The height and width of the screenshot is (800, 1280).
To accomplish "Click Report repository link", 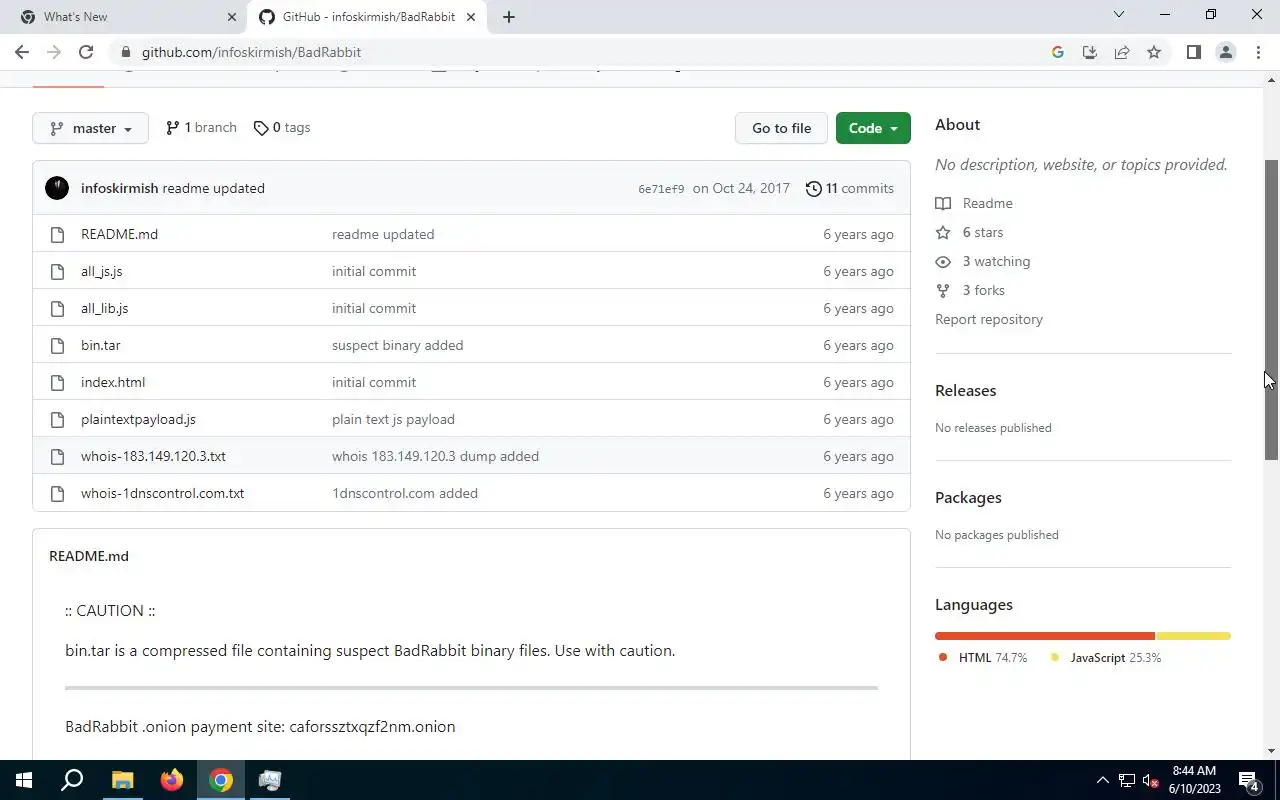I will click(989, 319).
